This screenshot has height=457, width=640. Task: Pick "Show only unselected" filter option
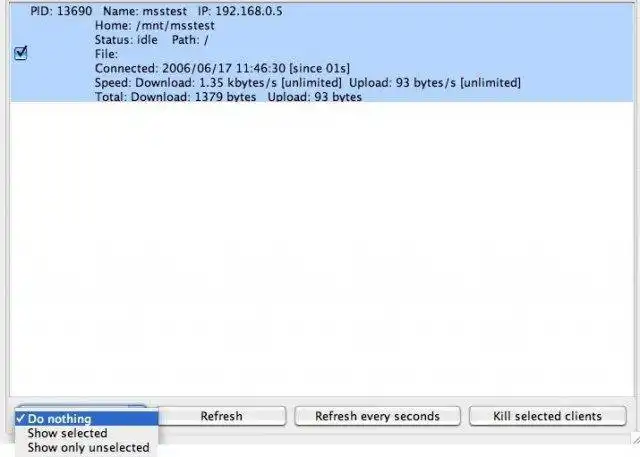(87, 447)
